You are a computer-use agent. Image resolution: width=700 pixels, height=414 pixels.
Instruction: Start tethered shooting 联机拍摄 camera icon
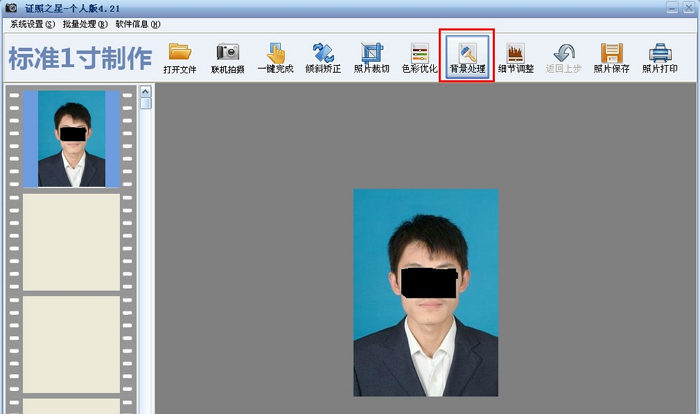tap(228, 58)
